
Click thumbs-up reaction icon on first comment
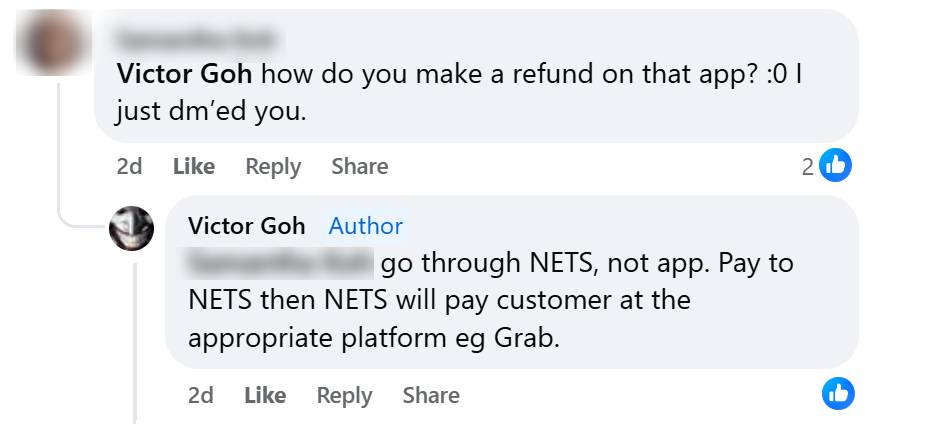[x=835, y=166]
